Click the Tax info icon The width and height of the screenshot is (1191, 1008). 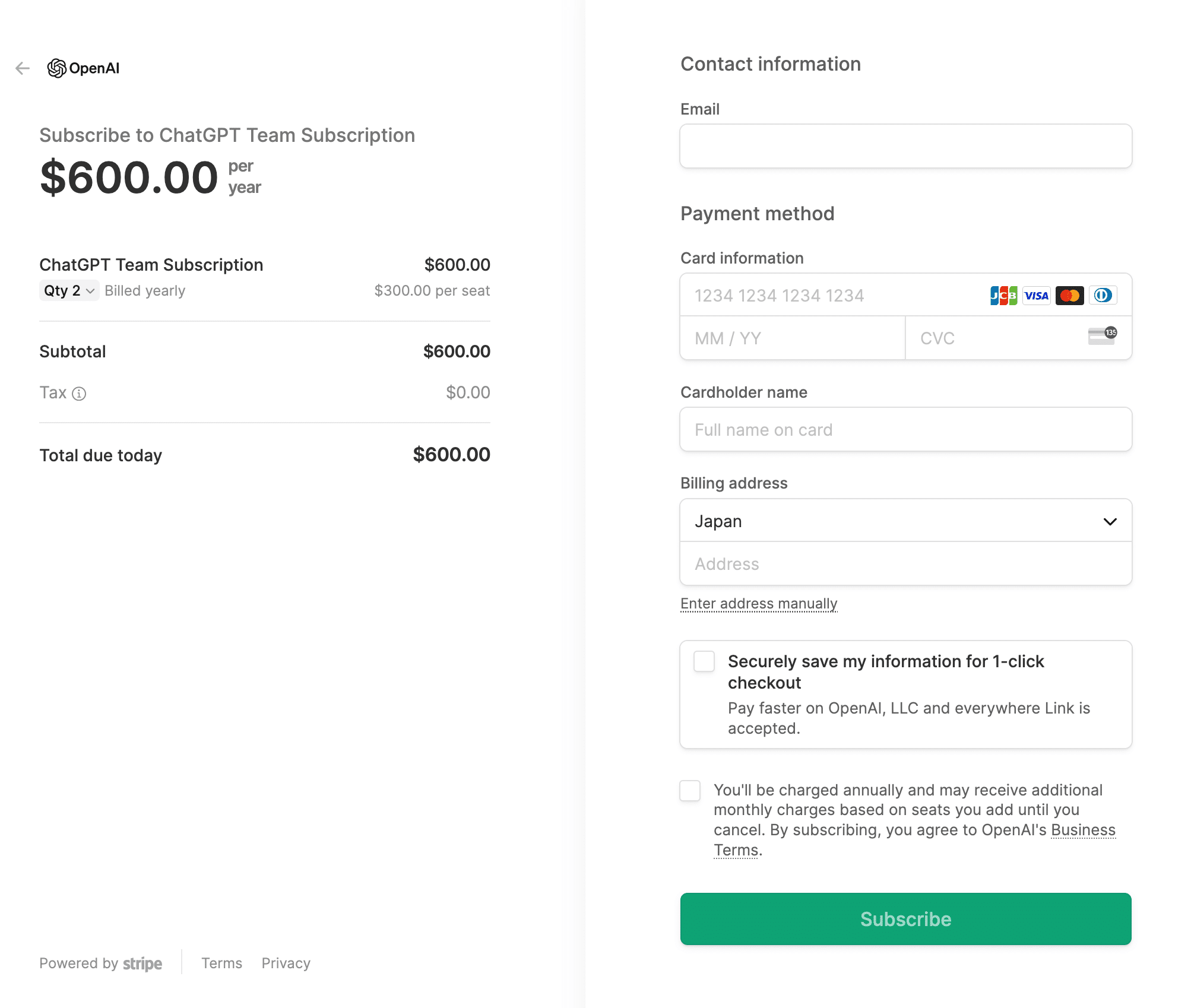pos(79,394)
